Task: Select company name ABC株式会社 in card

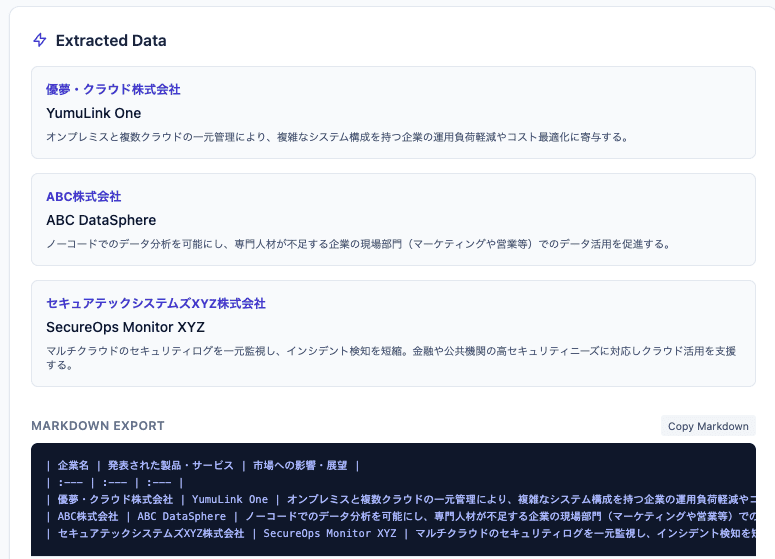Action: click(x=84, y=197)
